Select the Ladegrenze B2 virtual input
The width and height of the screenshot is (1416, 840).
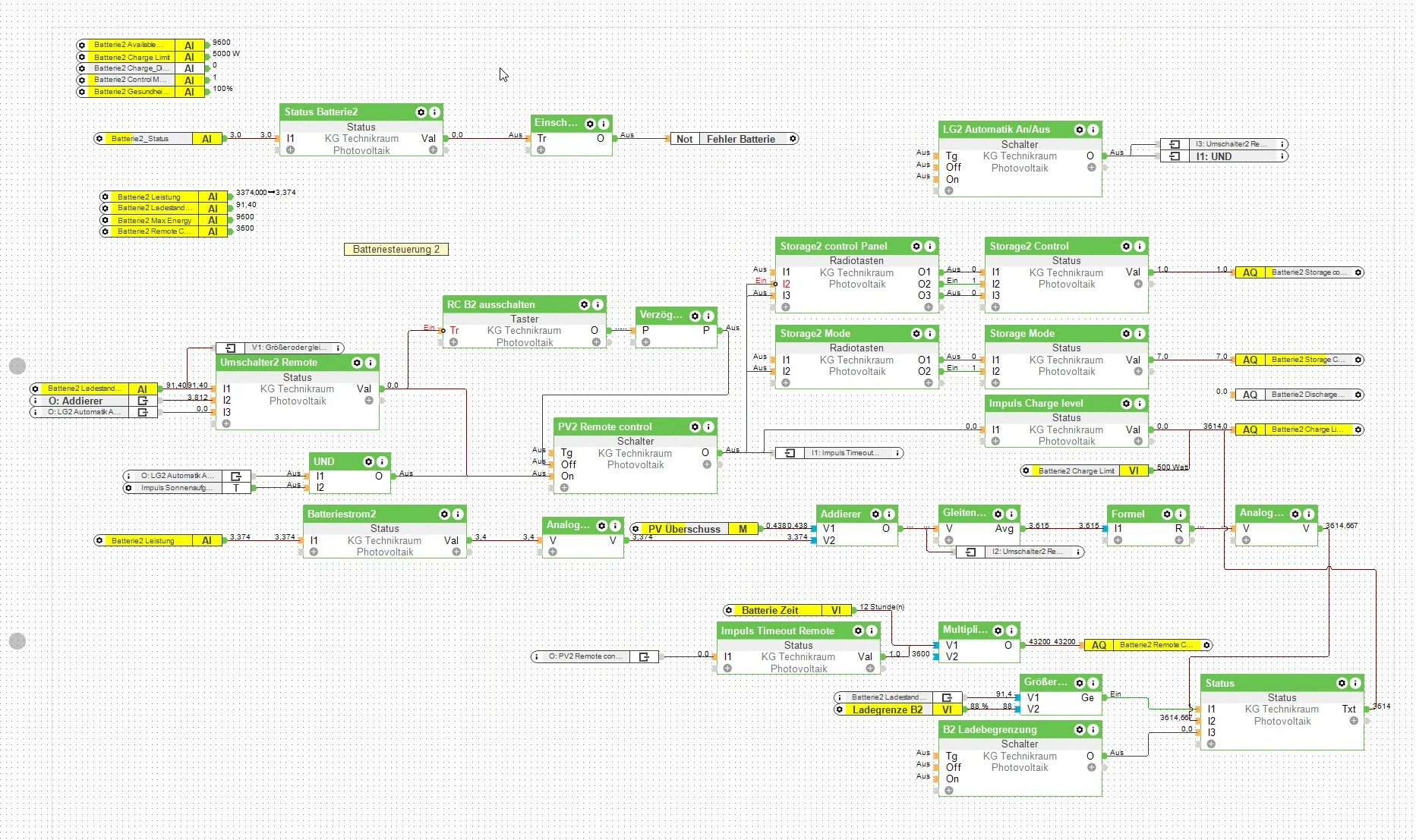tap(898, 709)
